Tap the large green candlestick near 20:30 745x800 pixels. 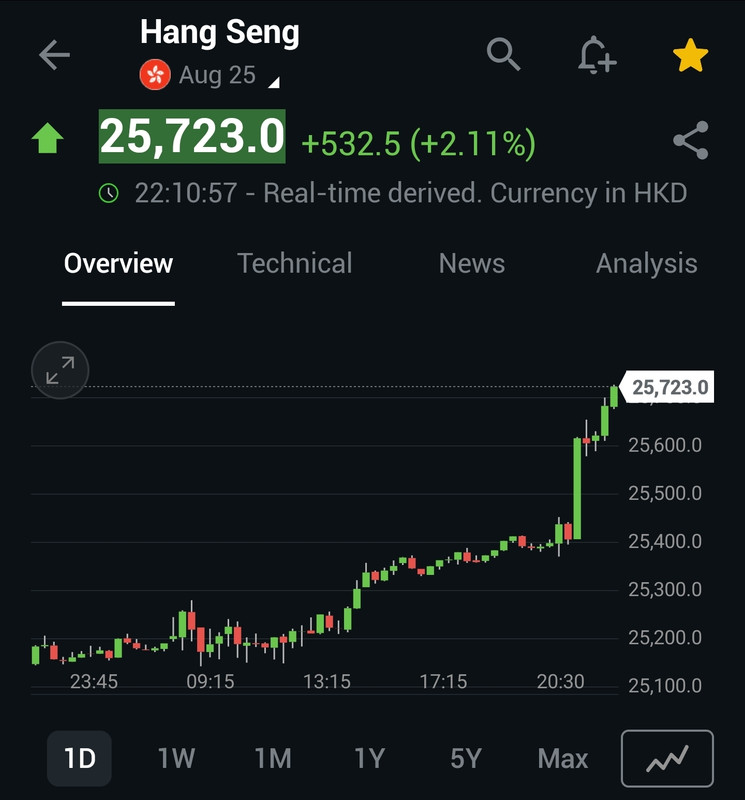tap(577, 488)
